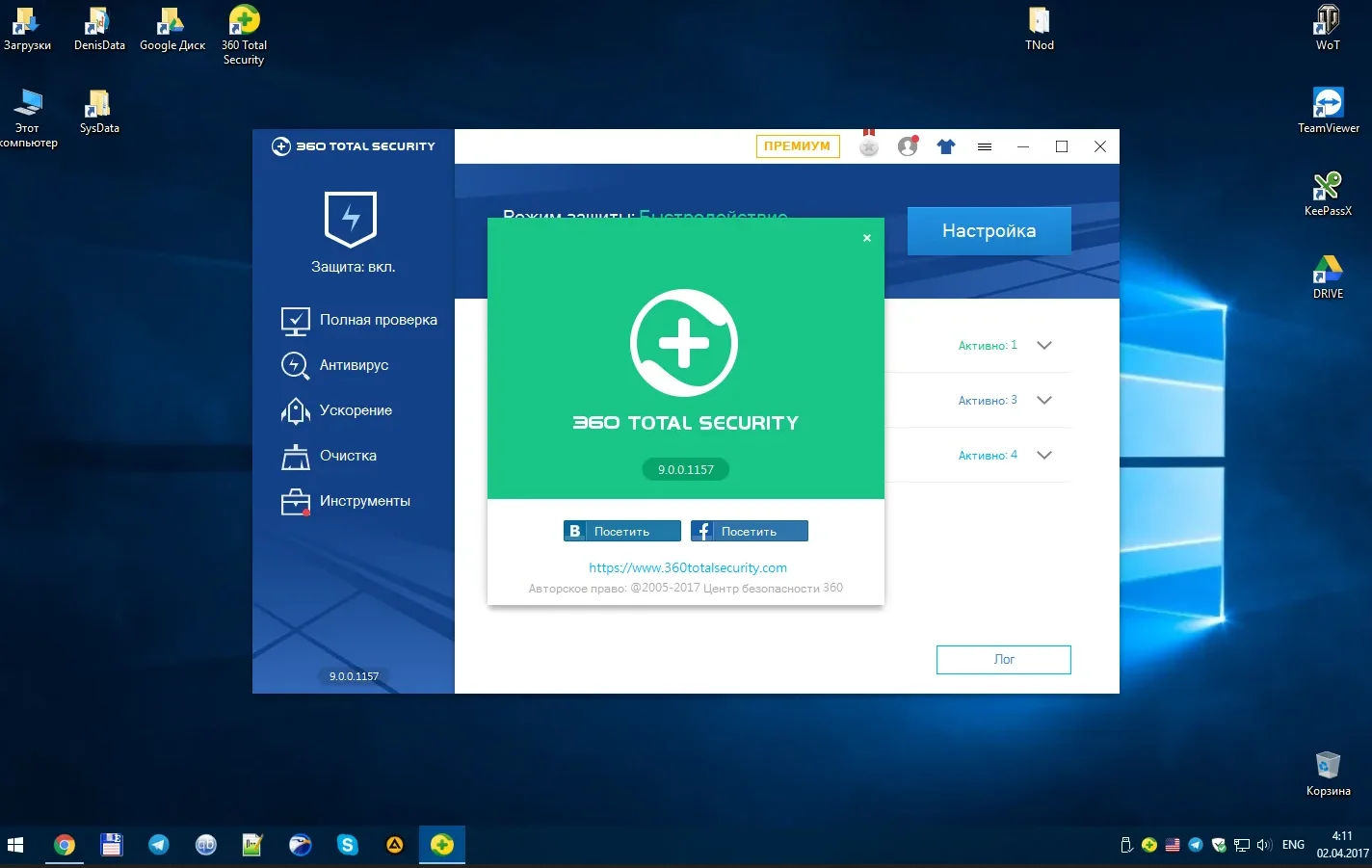
Task: Expand the Активно: 4 row chevron
Action: click(1044, 455)
